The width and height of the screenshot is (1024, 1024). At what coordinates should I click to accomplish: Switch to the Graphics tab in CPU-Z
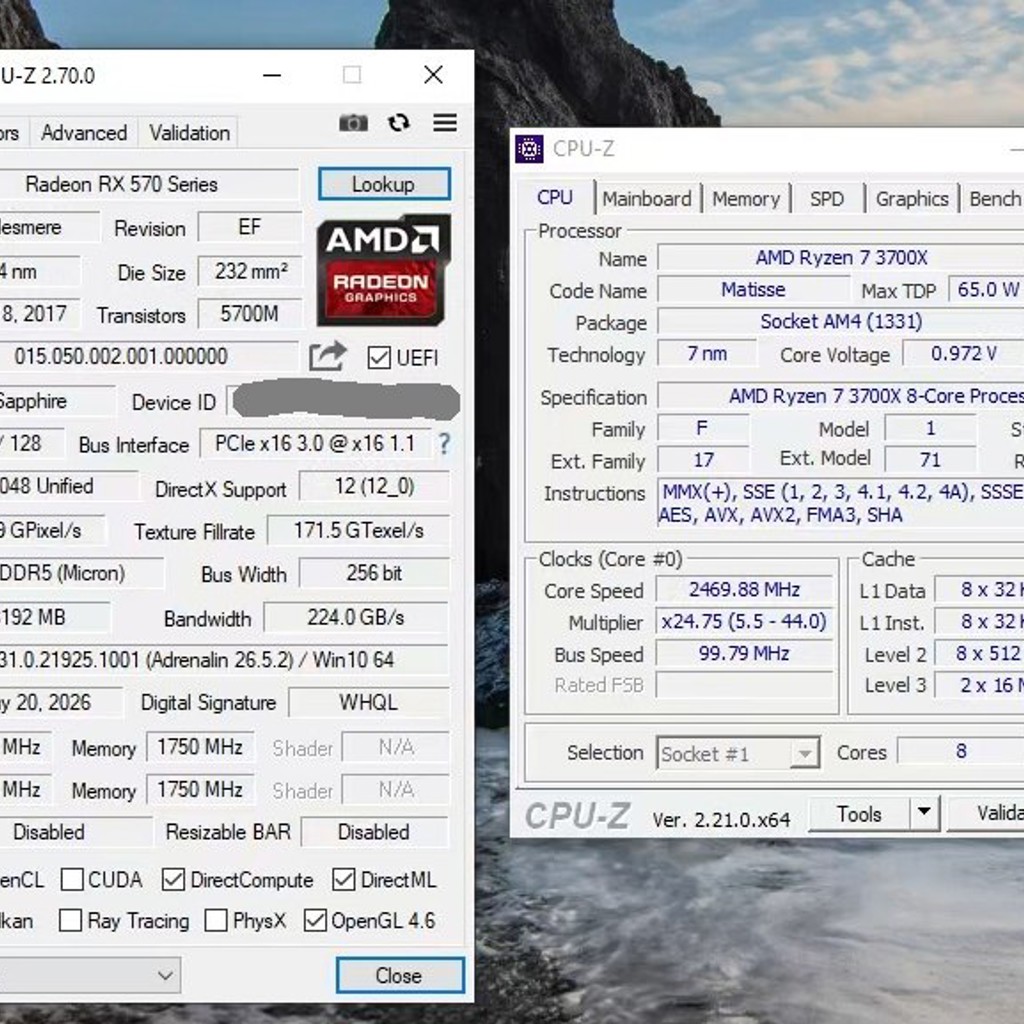(912, 199)
